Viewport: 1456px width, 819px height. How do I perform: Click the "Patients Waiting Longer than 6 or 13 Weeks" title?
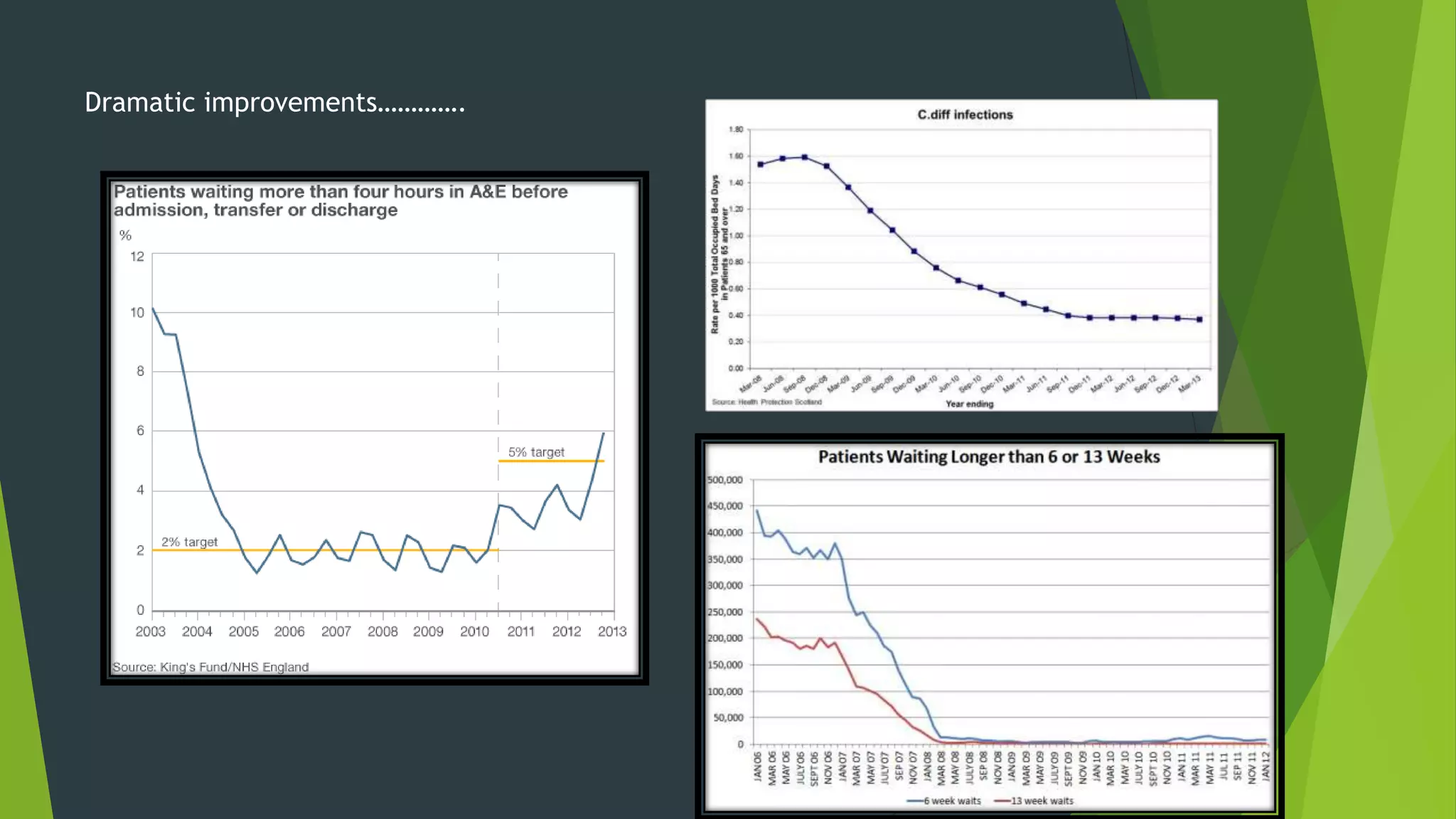click(x=988, y=456)
